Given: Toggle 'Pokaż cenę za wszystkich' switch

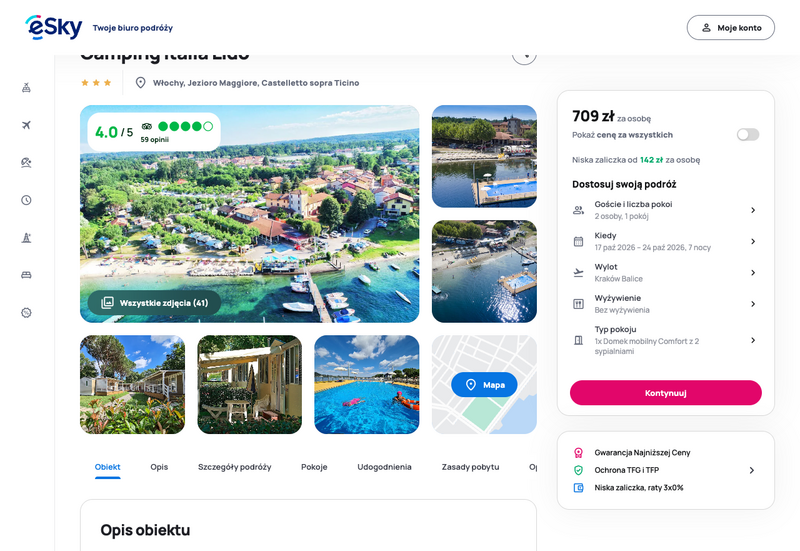Looking at the screenshot, I should [x=748, y=135].
